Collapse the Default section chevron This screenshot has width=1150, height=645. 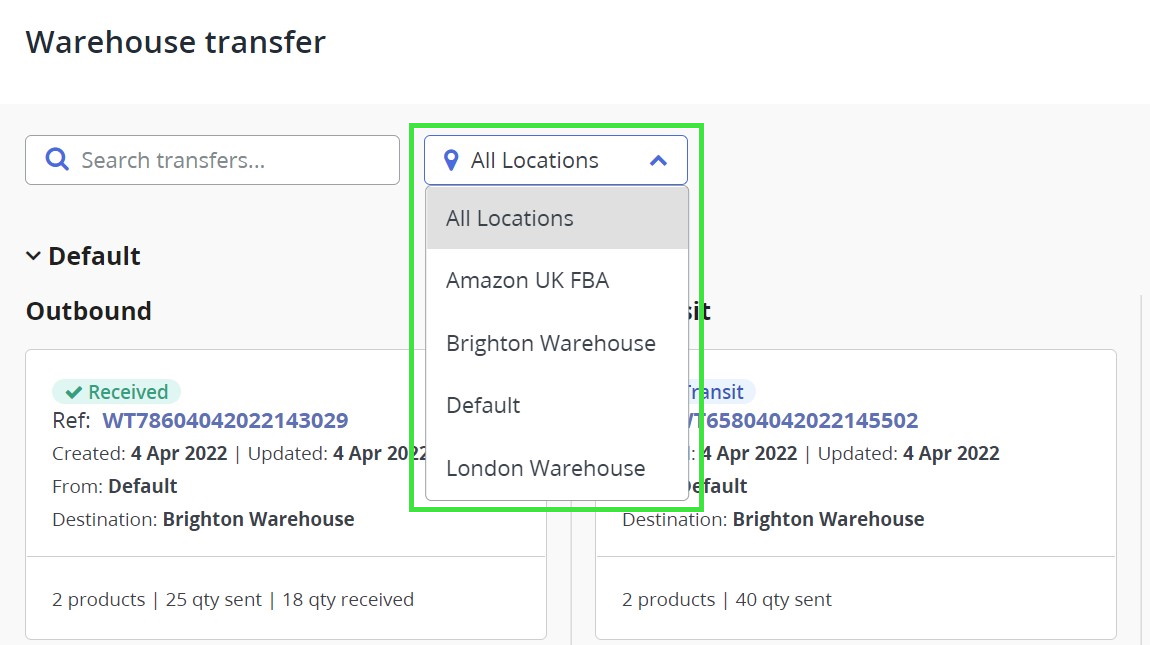(x=33, y=256)
